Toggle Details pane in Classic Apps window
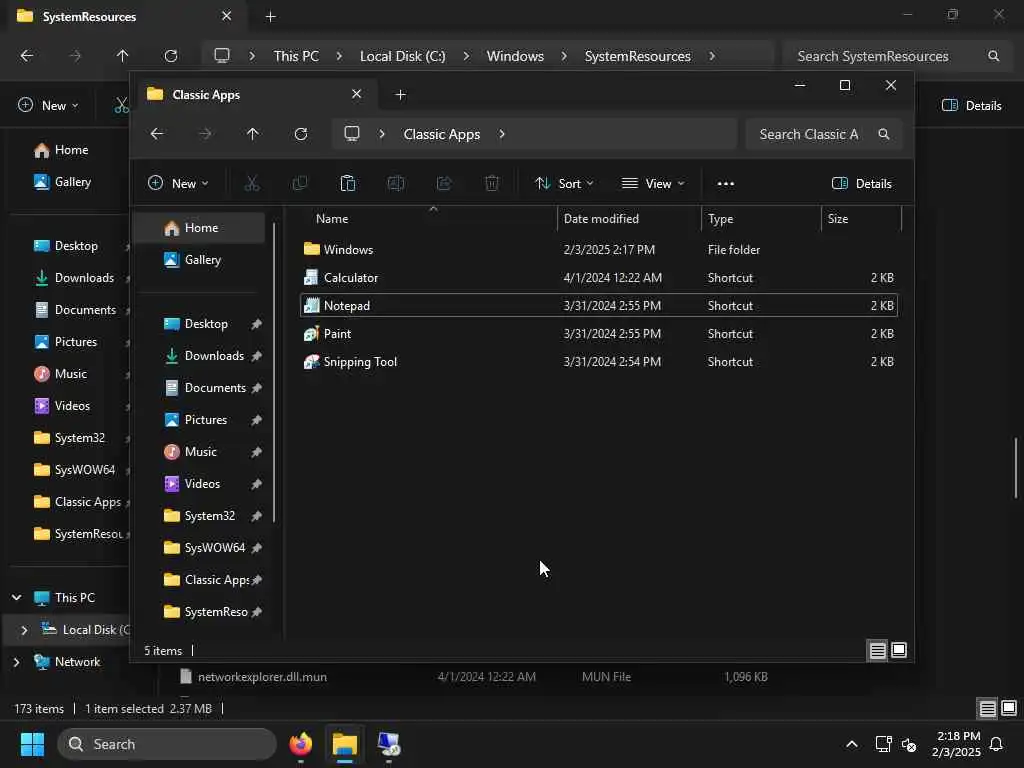Image resolution: width=1024 pixels, height=768 pixels. [x=861, y=184]
